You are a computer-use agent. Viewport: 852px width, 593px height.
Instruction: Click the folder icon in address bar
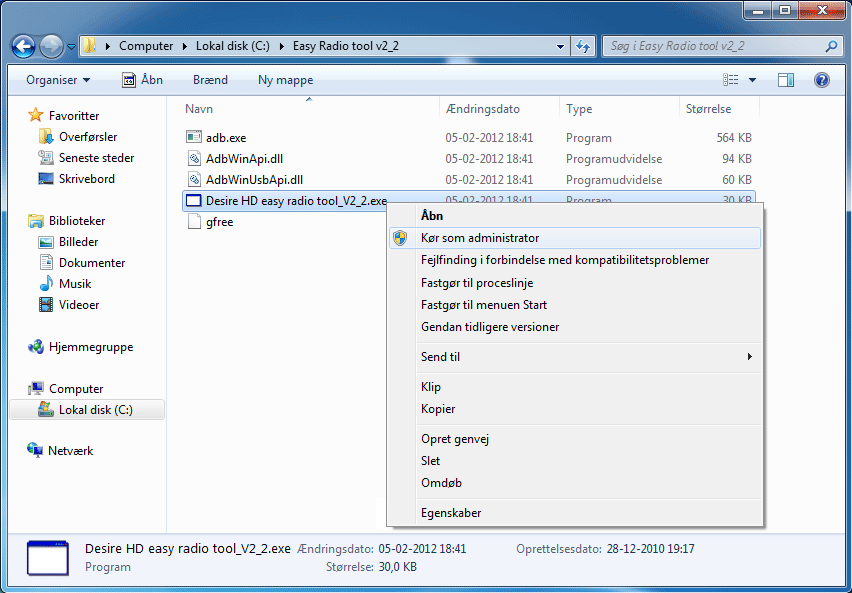[x=90, y=46]
